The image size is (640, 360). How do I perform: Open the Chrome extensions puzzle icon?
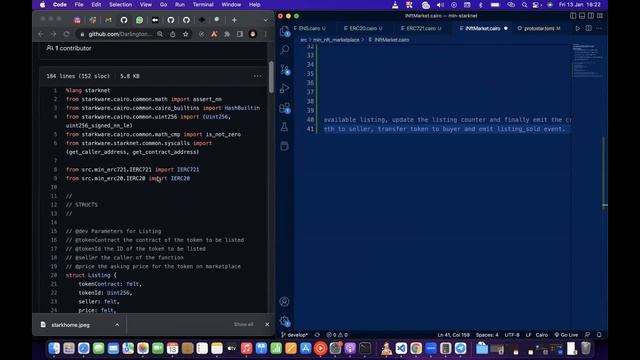tap(227, 34)
